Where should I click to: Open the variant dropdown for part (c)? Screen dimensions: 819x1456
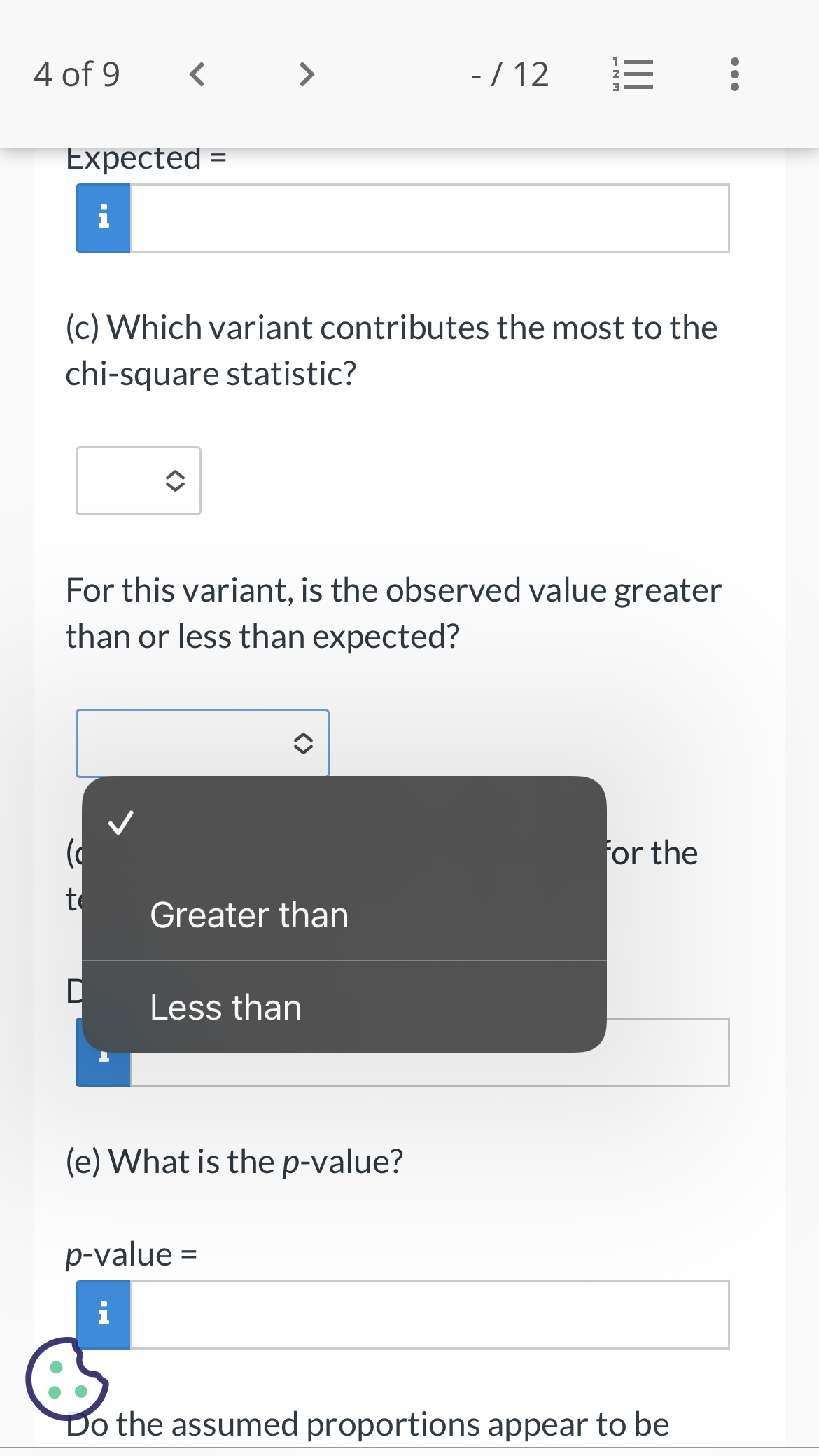[x=138, y=481]
